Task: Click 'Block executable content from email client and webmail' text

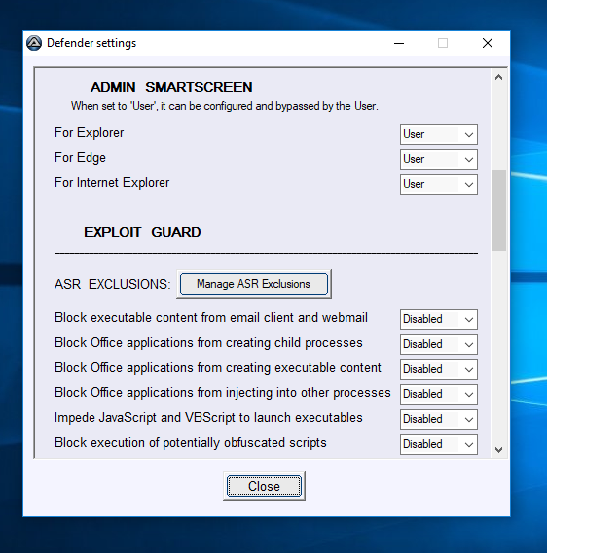Action: tap(211, 318)
